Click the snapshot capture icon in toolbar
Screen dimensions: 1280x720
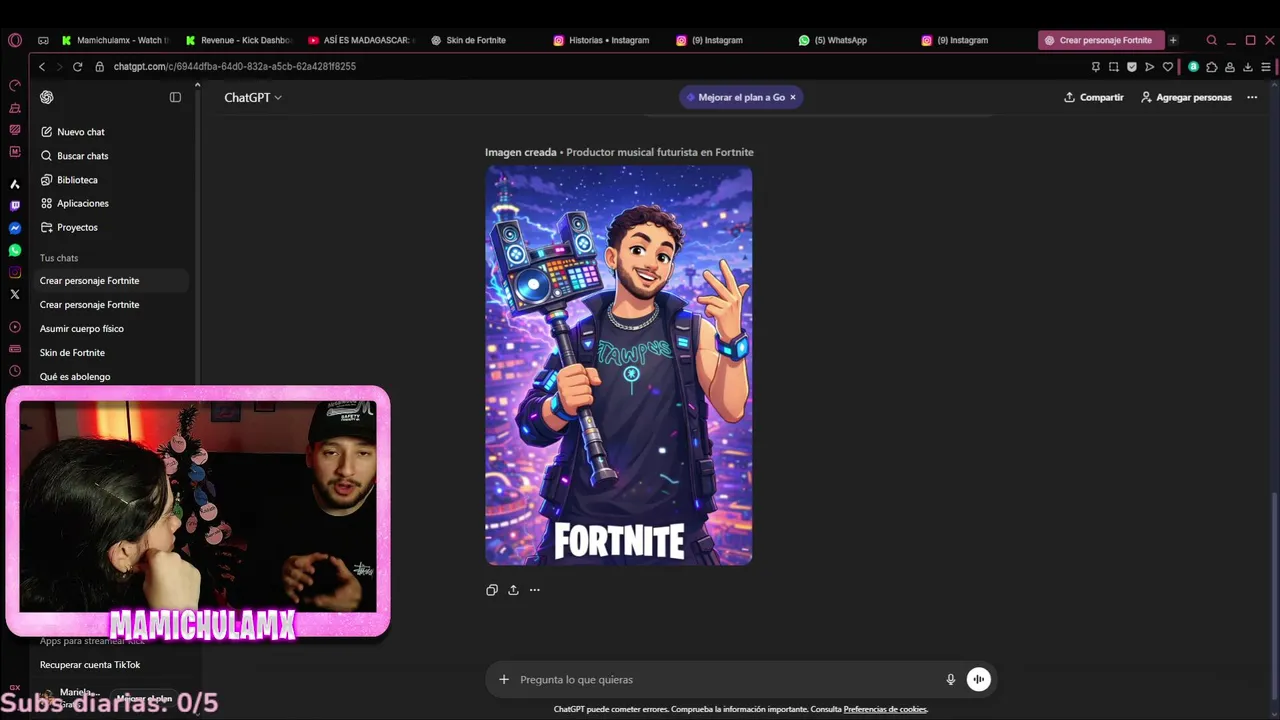click(1114, 67)
